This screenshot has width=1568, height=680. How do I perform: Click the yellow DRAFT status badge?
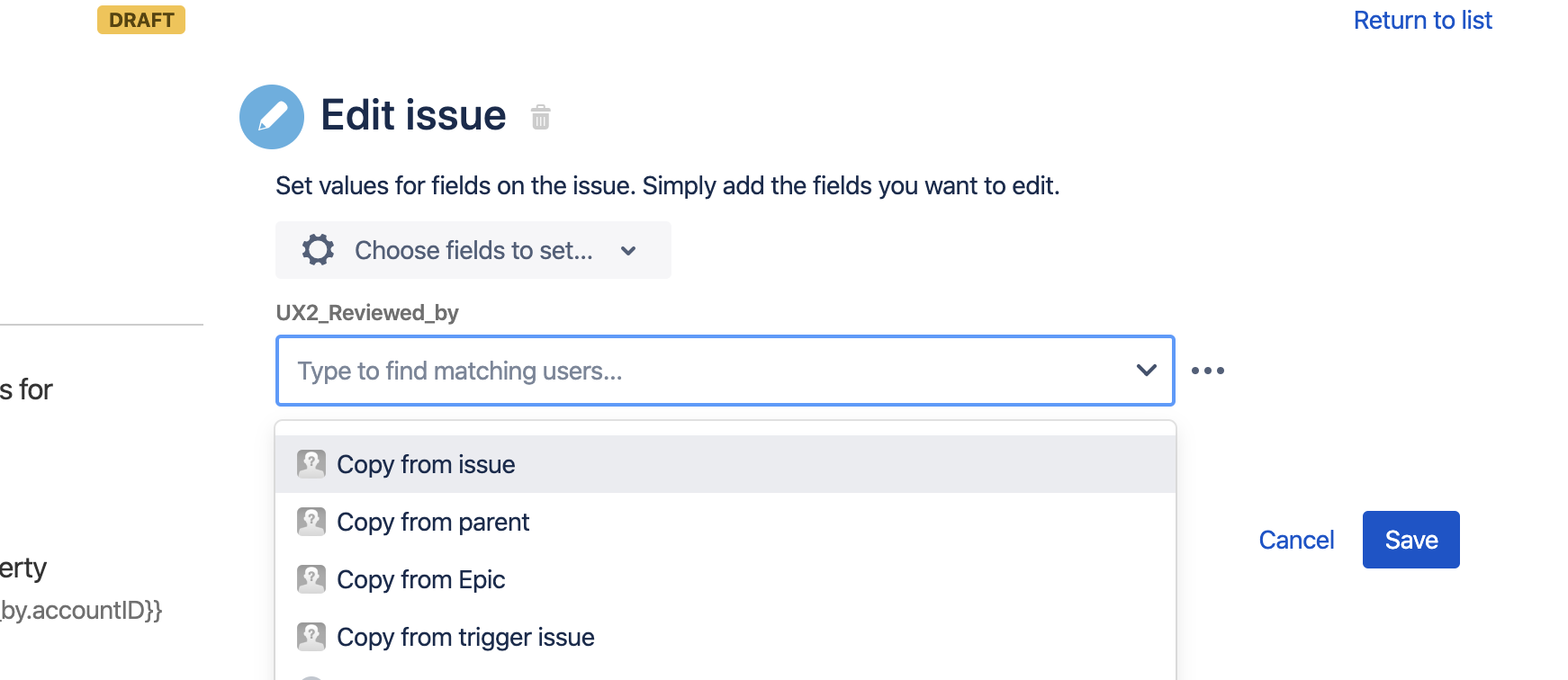141,20
